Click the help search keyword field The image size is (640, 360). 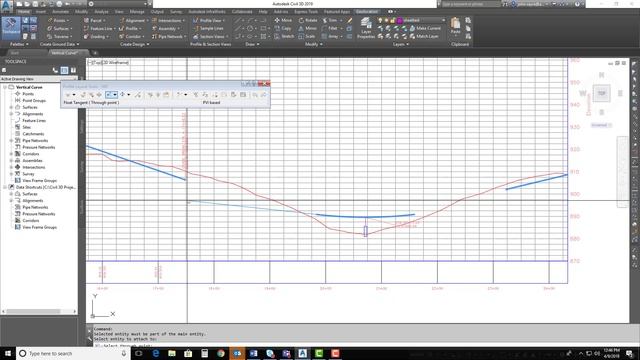point(470,4)
